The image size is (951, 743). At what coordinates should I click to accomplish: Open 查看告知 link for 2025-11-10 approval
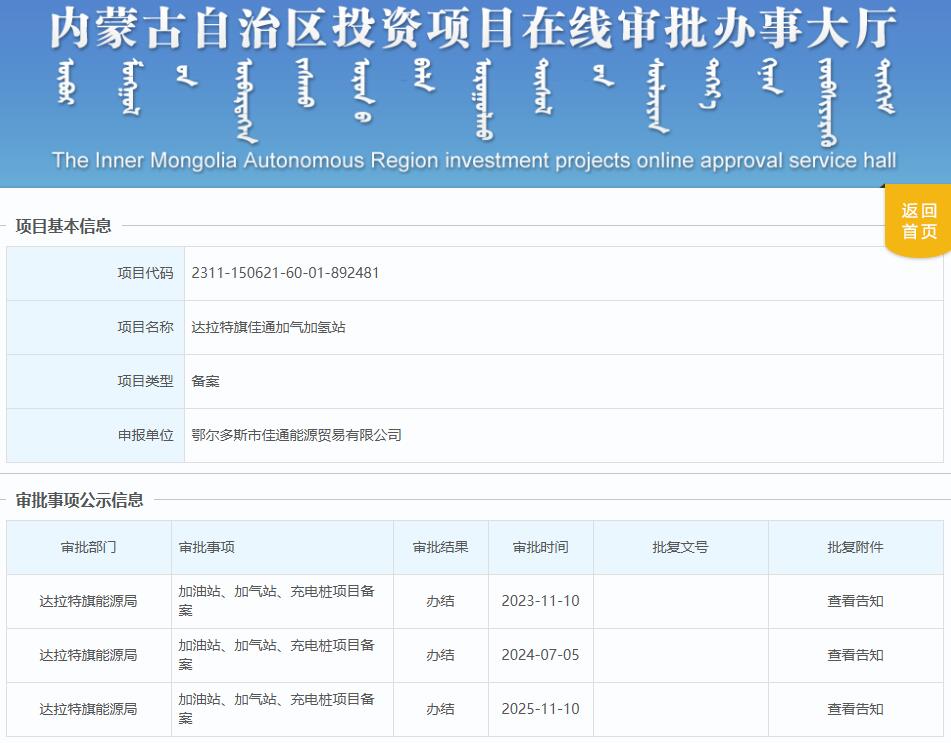point(855,709)
